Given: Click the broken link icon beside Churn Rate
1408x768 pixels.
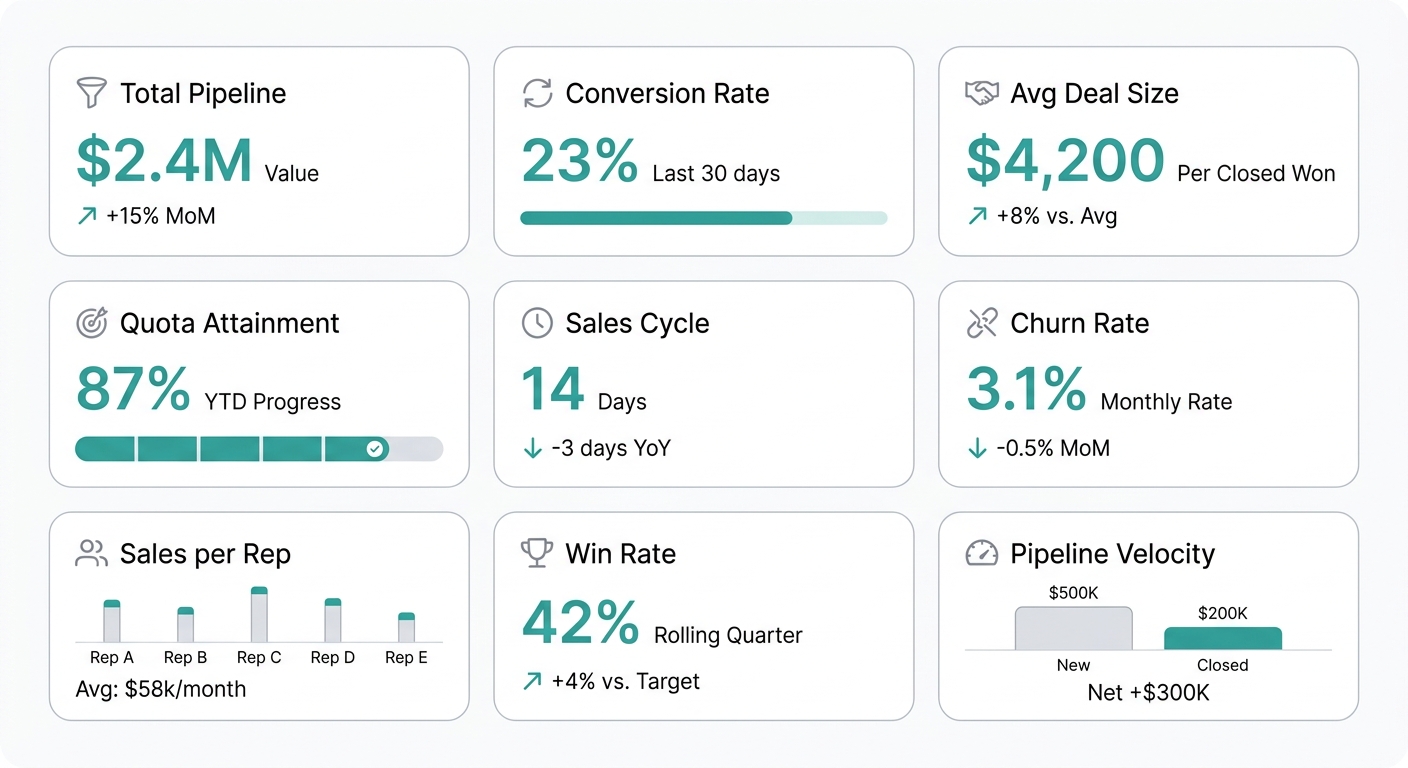Looking at the screenshot, I should [981, 323].
